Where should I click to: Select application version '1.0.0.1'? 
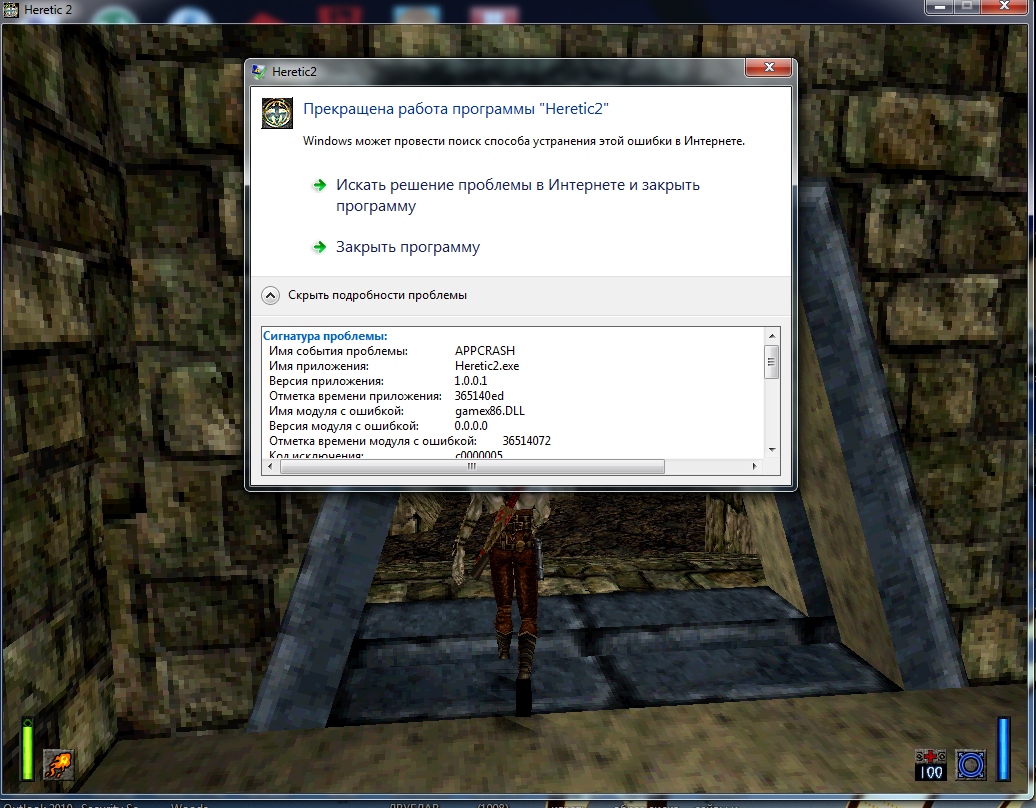tap(470, 381)
